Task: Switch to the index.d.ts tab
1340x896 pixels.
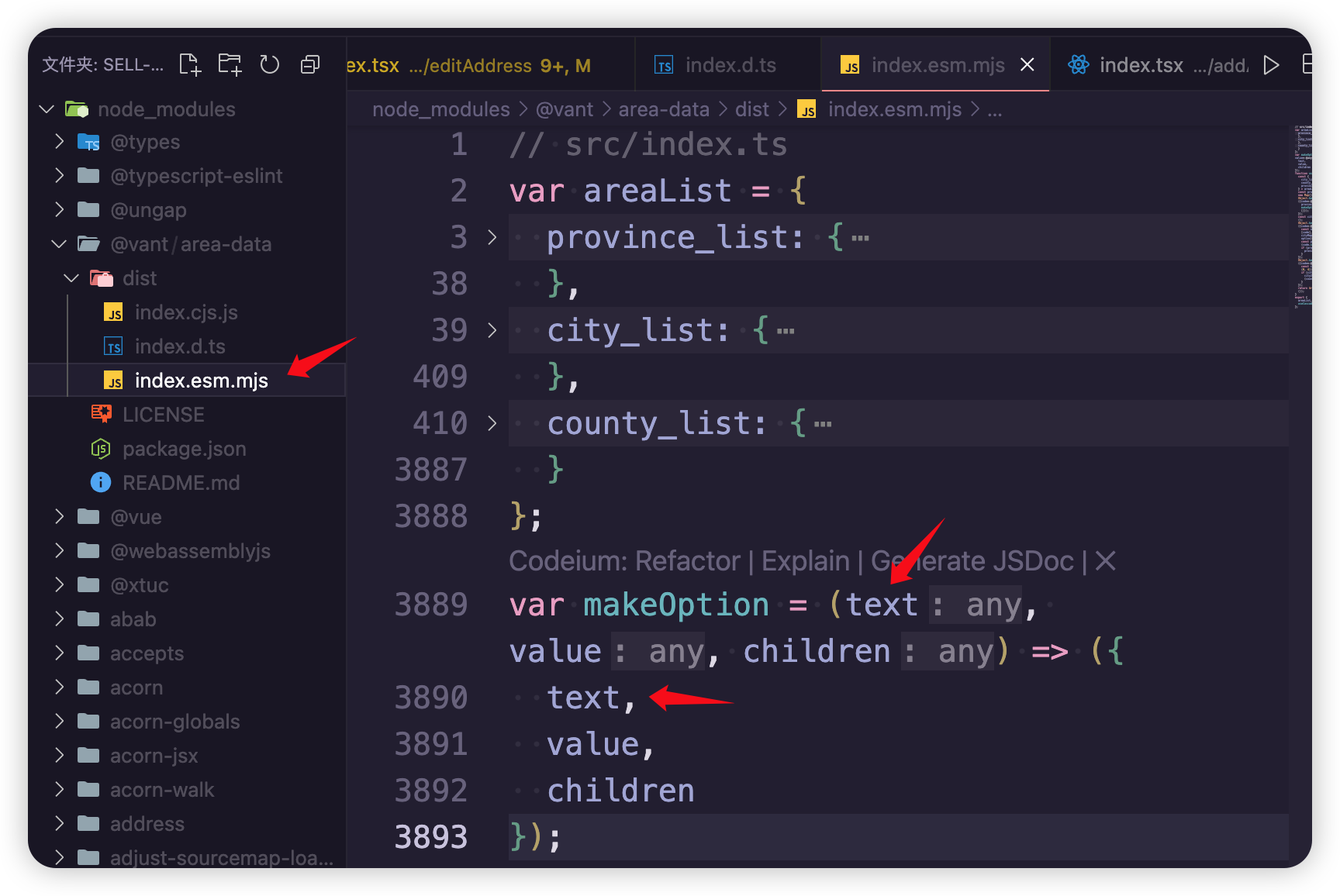Action: point(727,65)
